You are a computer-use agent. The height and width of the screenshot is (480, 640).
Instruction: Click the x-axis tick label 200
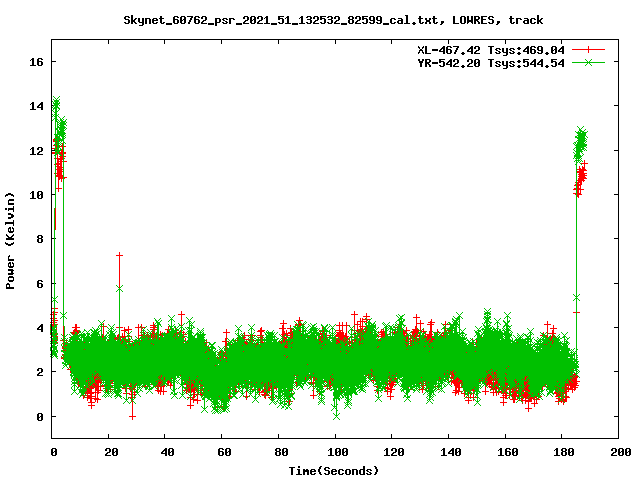click(620, 452)
